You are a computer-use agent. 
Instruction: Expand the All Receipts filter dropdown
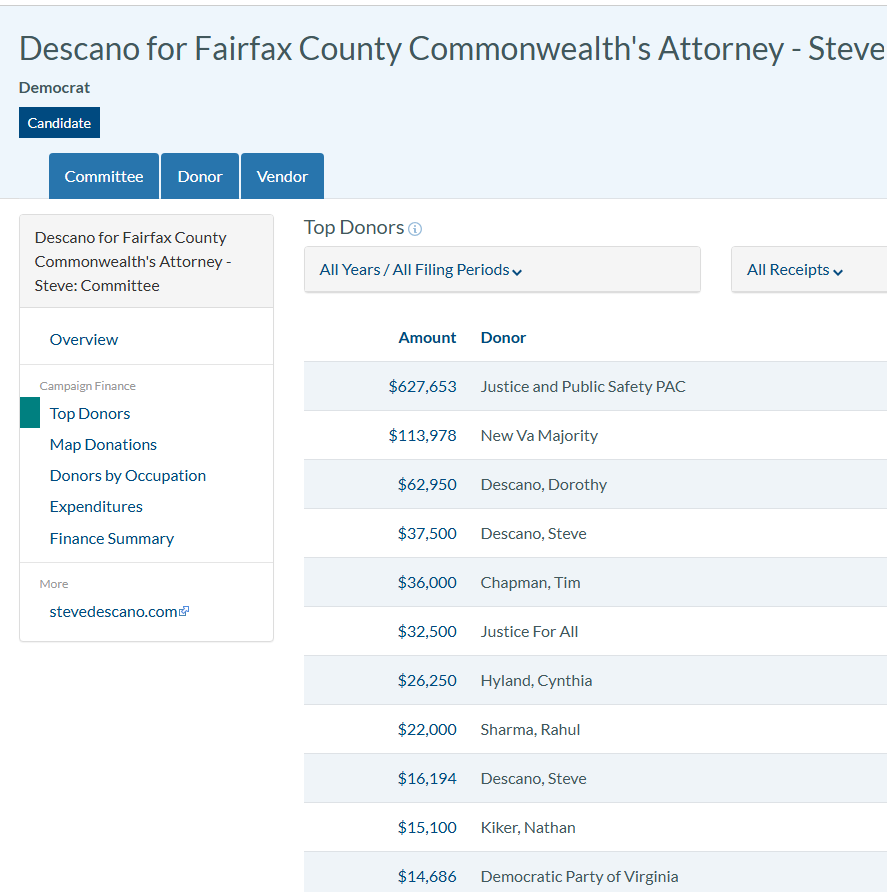pos(795,269)
